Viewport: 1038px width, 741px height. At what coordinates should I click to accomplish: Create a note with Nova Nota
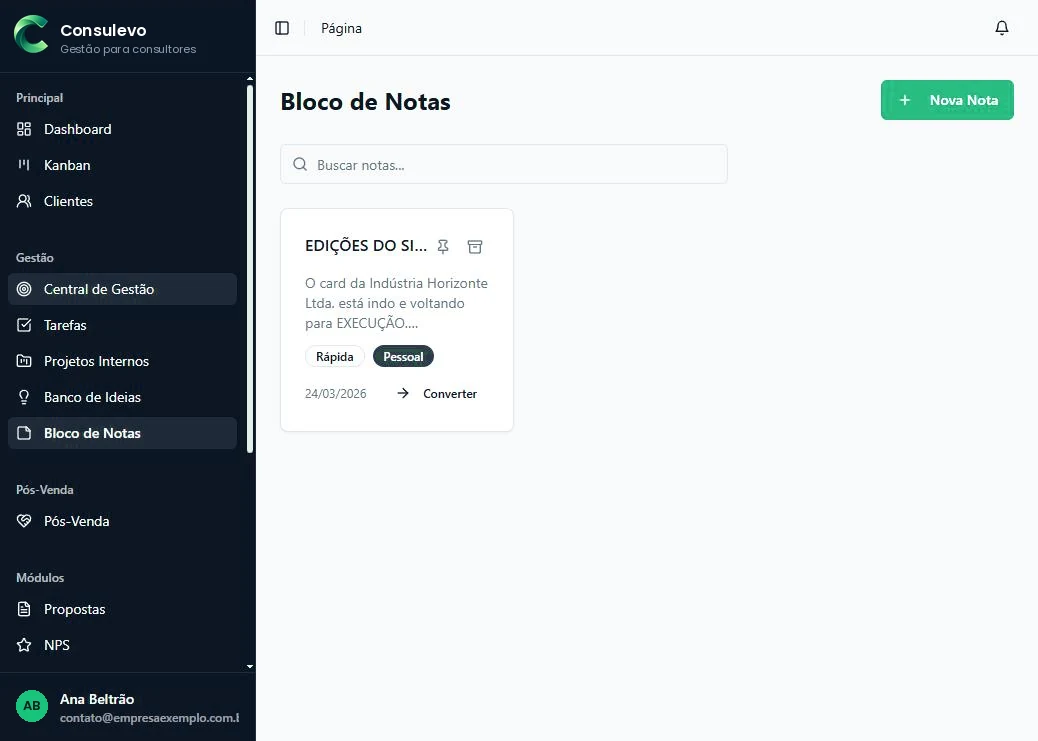[947, 100]
